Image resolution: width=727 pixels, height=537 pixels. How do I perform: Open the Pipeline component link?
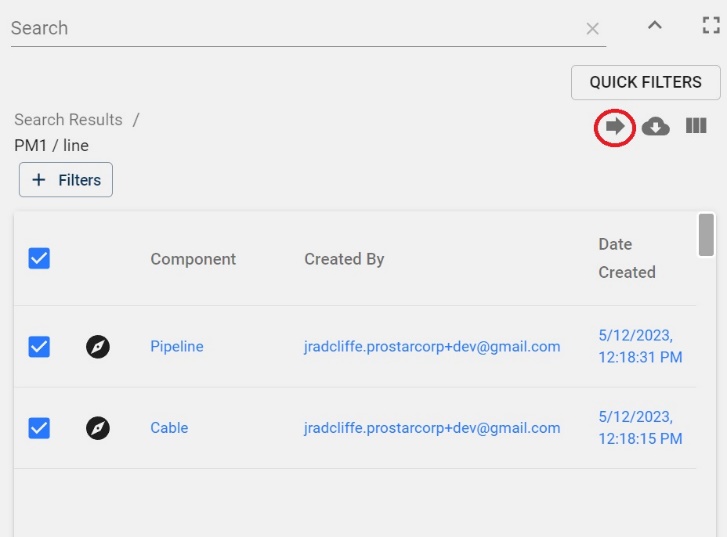point(177,347)
